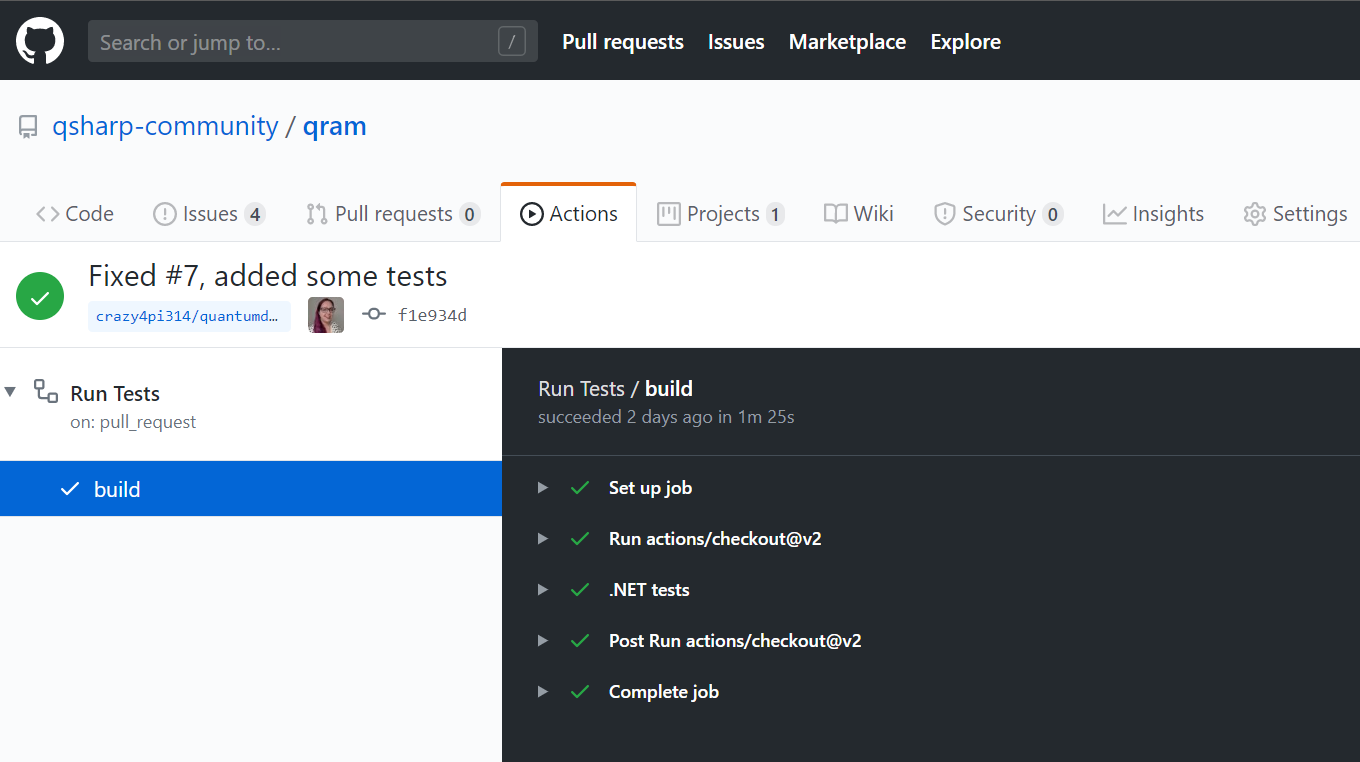This screenshot has width=1360, height=762.
Task: Select the build job in the sidebar
Action: click(251, 489)
